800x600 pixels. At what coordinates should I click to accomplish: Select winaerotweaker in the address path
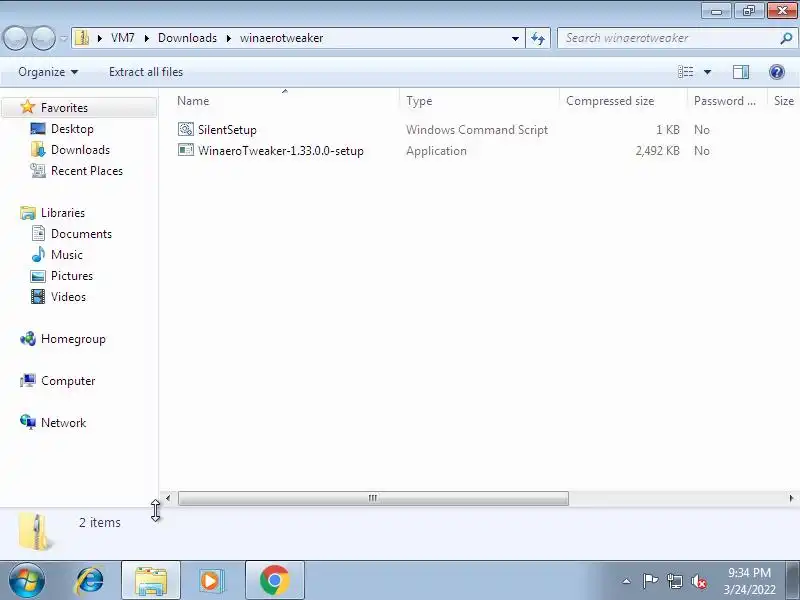[281, 38]
